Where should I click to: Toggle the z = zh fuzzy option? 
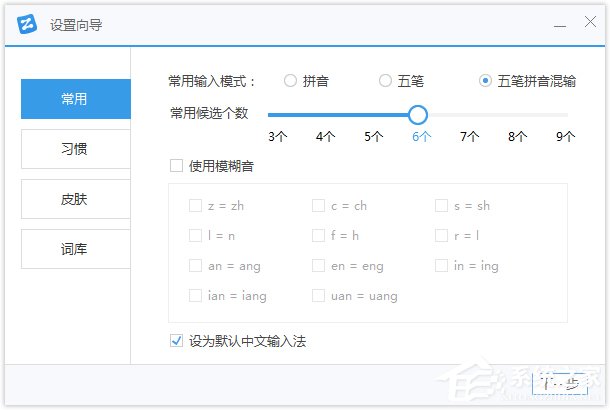(195, 206)
